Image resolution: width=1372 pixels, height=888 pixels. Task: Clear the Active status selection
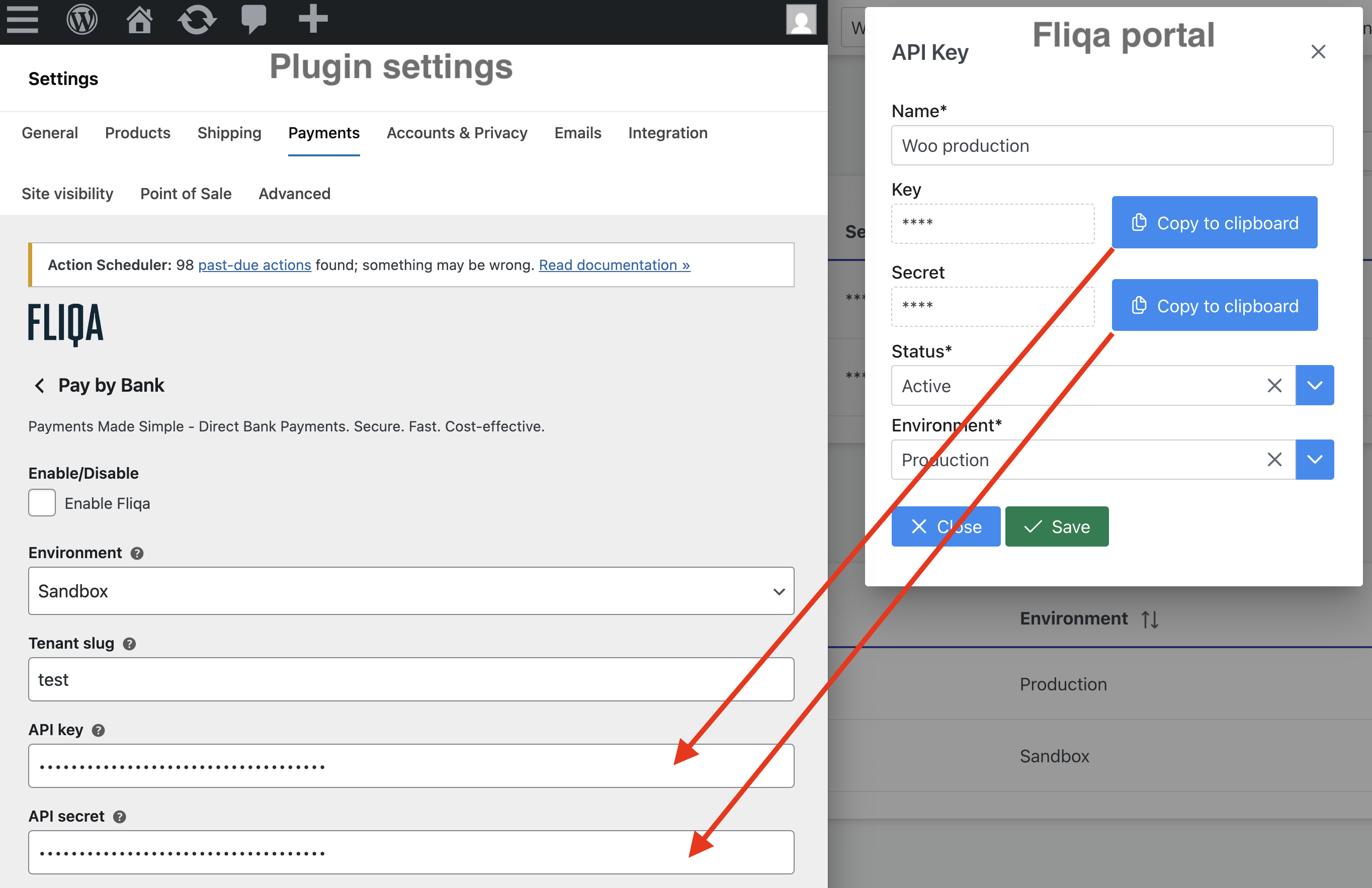coord(1274,386)
